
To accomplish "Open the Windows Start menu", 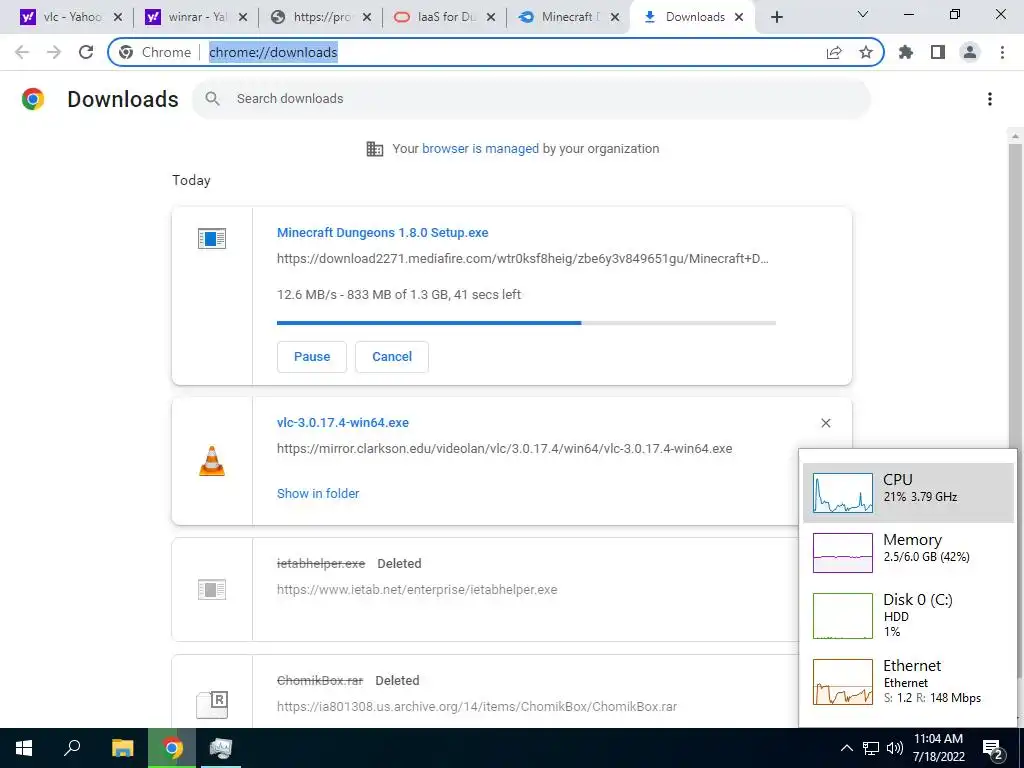I will pos(24,748).
